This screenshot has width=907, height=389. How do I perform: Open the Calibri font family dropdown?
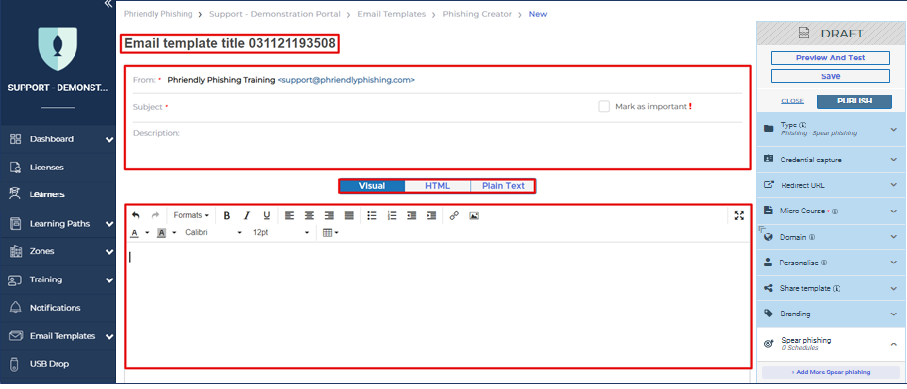[213, 233]
